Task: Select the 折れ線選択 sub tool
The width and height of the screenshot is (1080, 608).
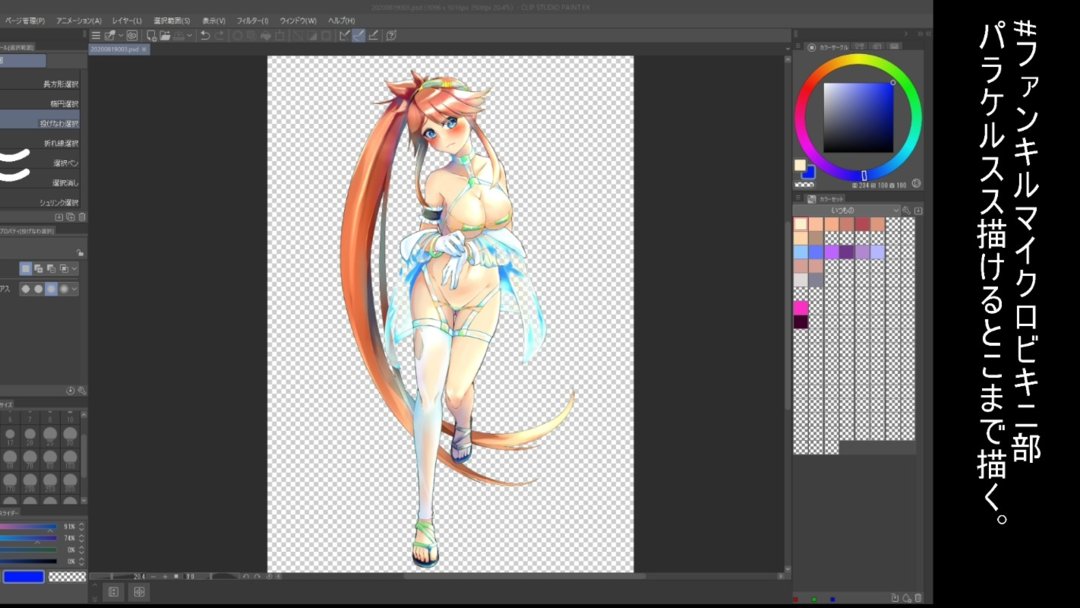Action: coord(40,143)
